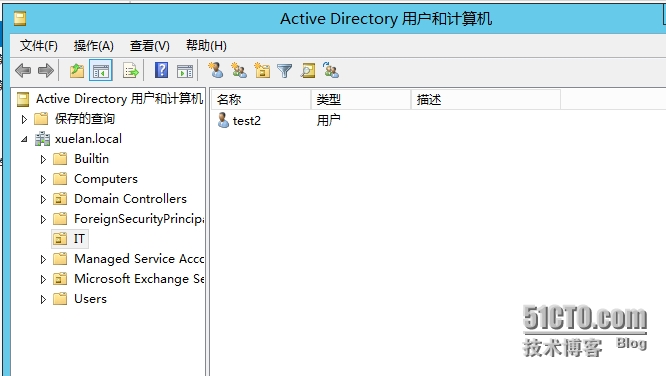
Task: Sort by the 名称 column header
Action: pyautogui.click(x=261, y=99)
